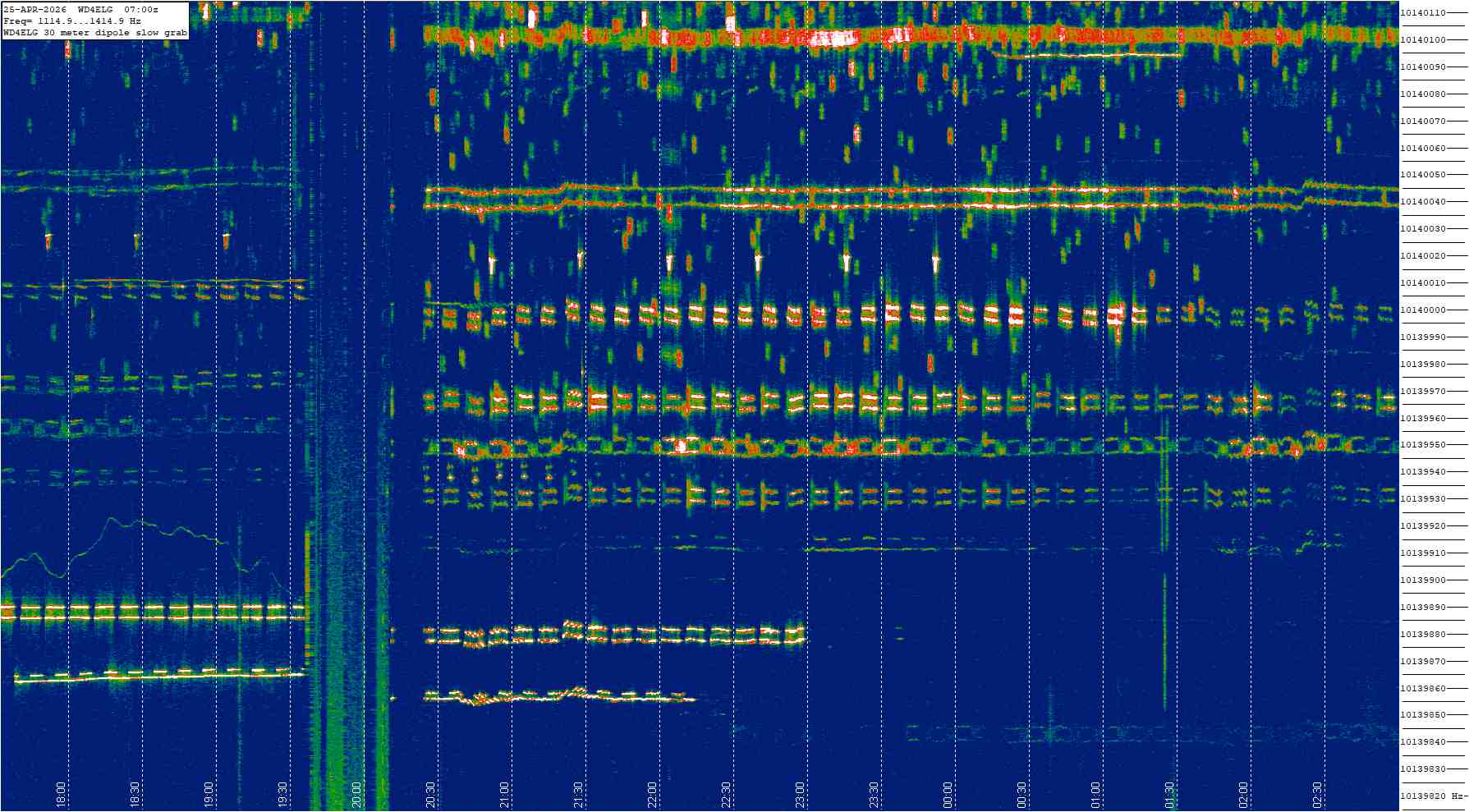Click the date stamp 25-APR-2026 in header
This screenshot has width=1469, height=812.
(x=35, y=9)
